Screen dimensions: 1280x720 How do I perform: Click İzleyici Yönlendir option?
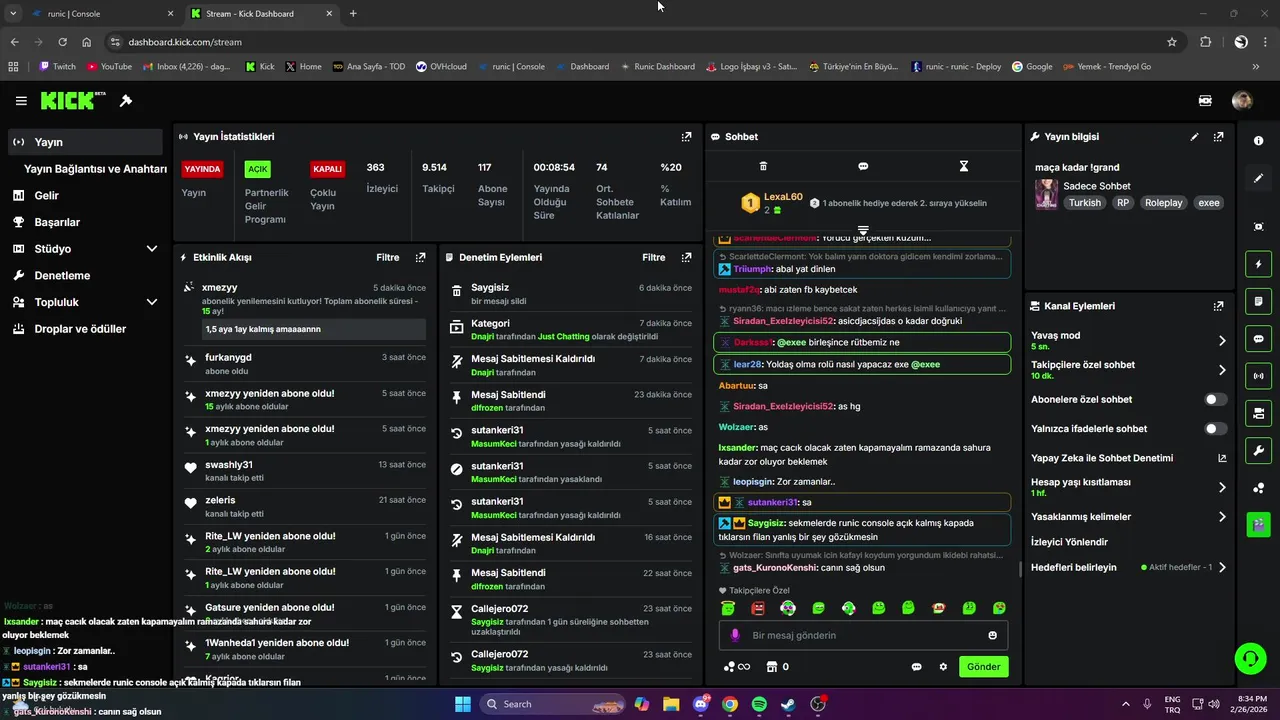[x=1069, y=542]
